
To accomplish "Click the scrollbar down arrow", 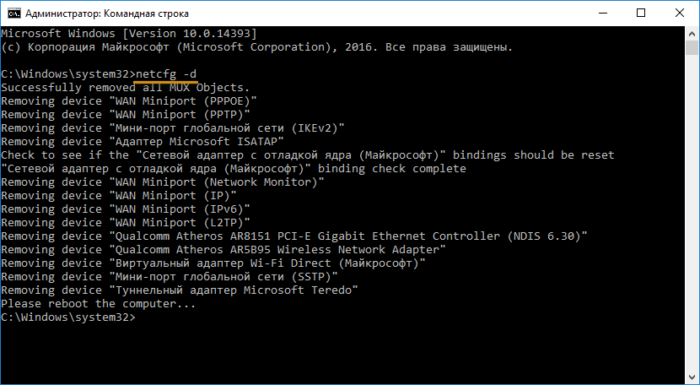I will tap(692, 377).
